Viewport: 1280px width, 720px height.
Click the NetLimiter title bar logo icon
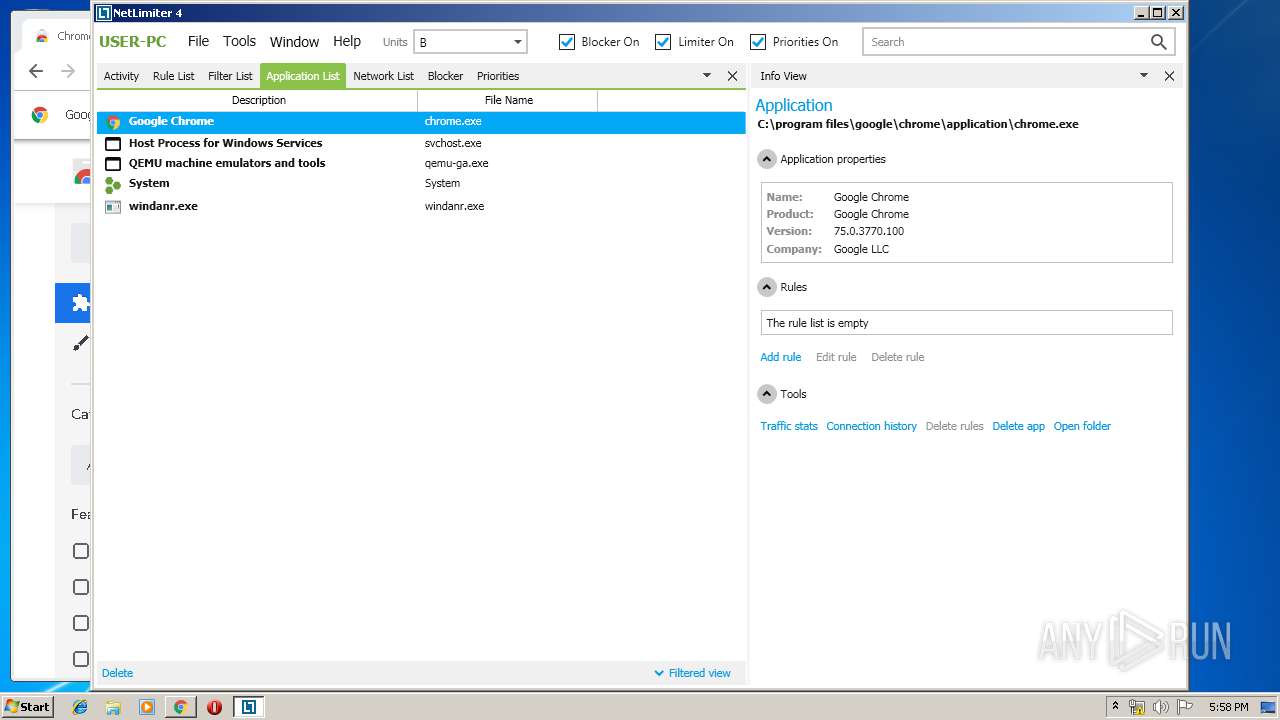point(103,13)
